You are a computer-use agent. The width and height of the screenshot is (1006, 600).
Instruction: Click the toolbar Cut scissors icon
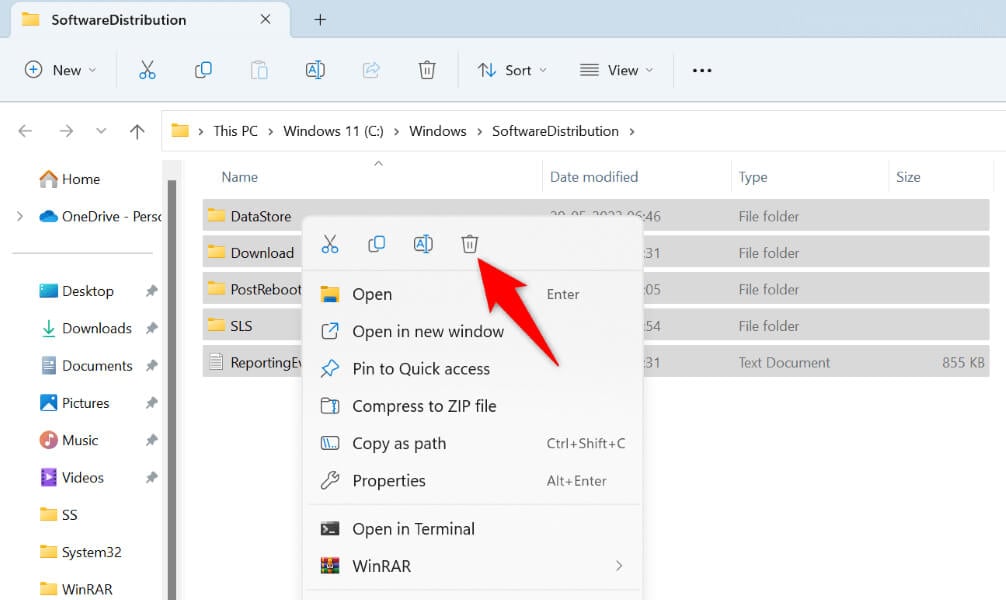(147, 70)
